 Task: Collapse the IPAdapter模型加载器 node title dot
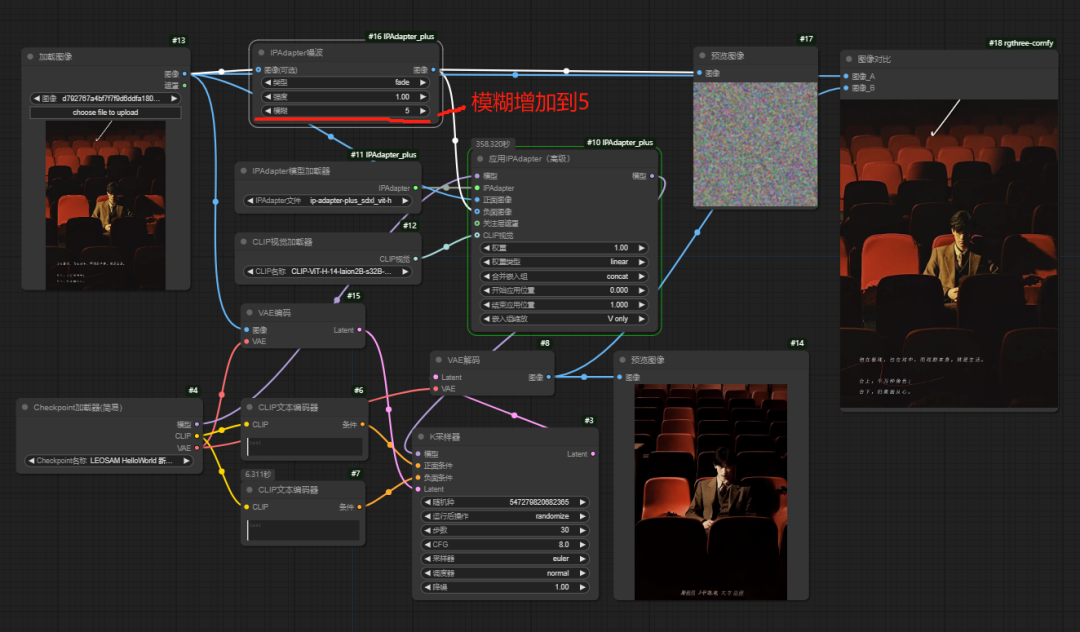244,171
